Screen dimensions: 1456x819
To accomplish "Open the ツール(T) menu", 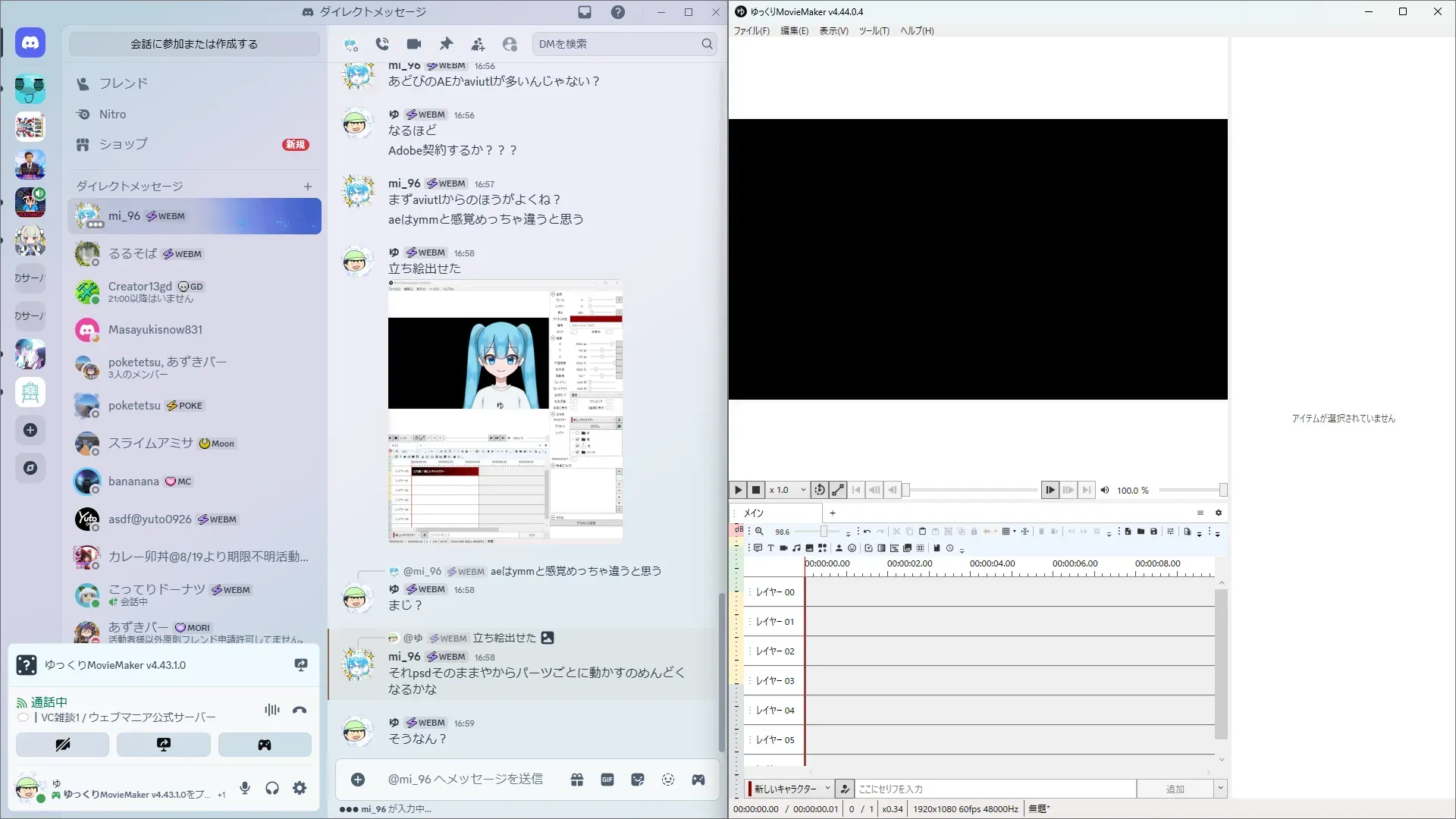I will 874,31.
